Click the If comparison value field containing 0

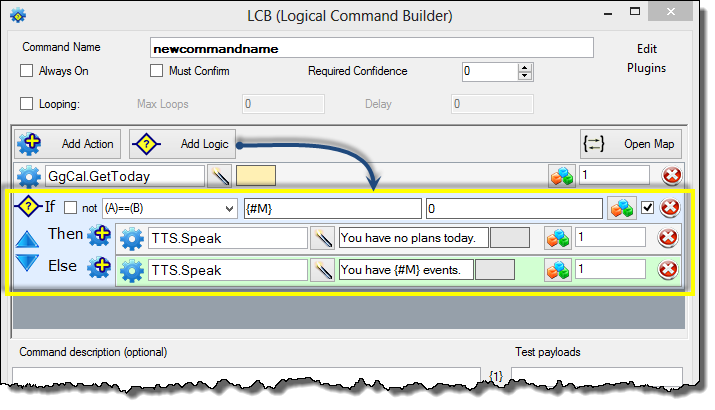[514, 208]
